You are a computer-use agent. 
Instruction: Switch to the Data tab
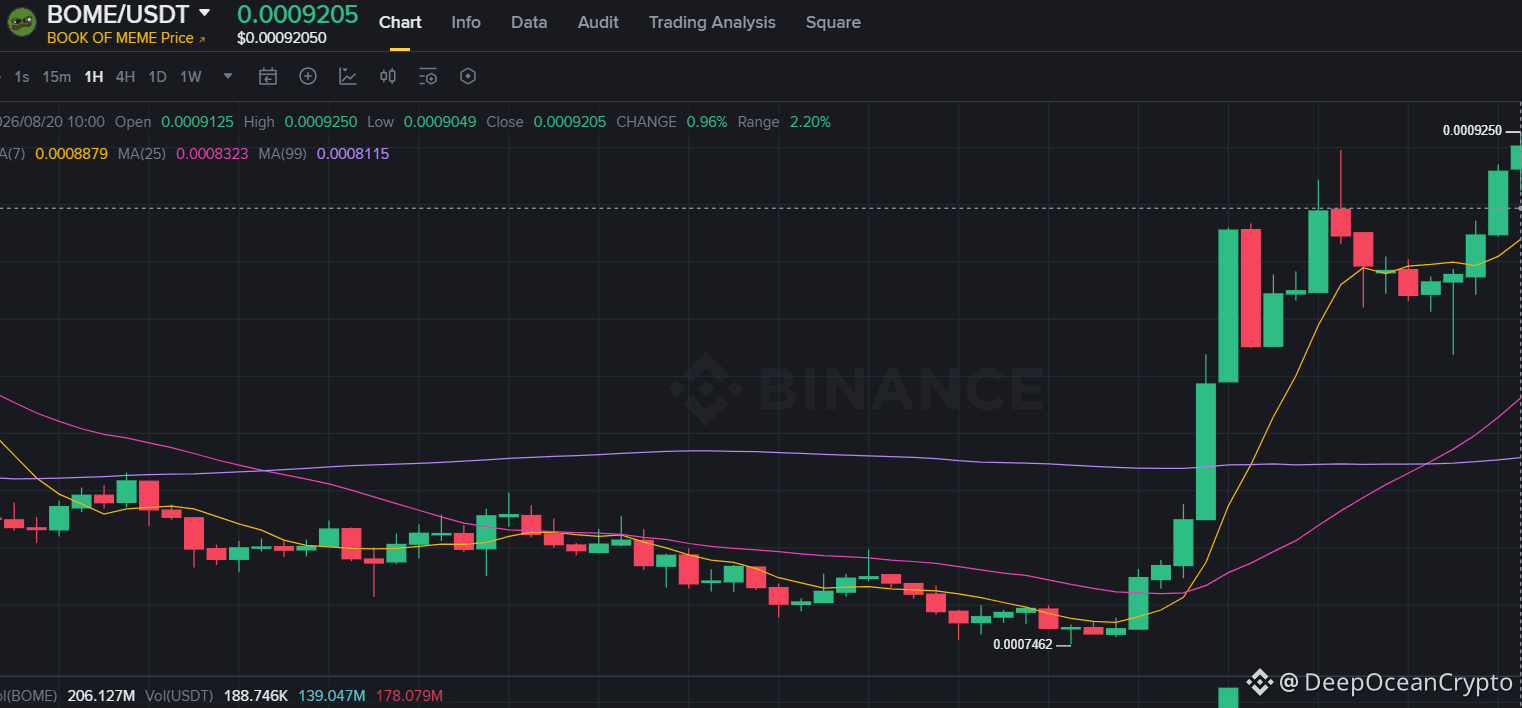(529, 22)
